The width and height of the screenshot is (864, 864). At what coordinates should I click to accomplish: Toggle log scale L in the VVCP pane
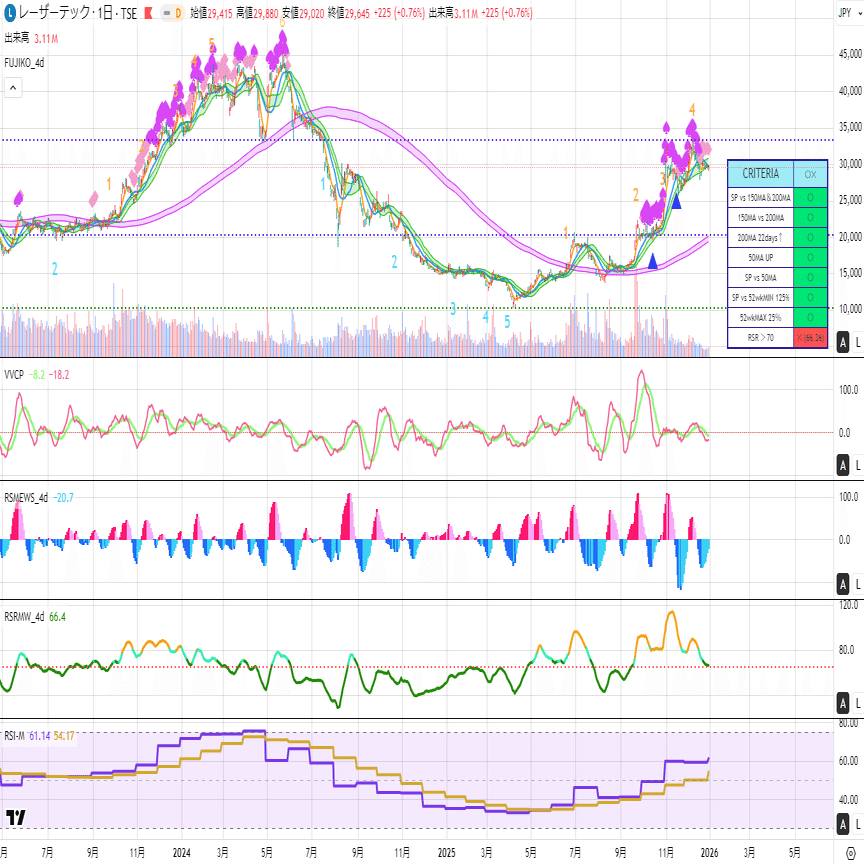click(x=857, y=466)
